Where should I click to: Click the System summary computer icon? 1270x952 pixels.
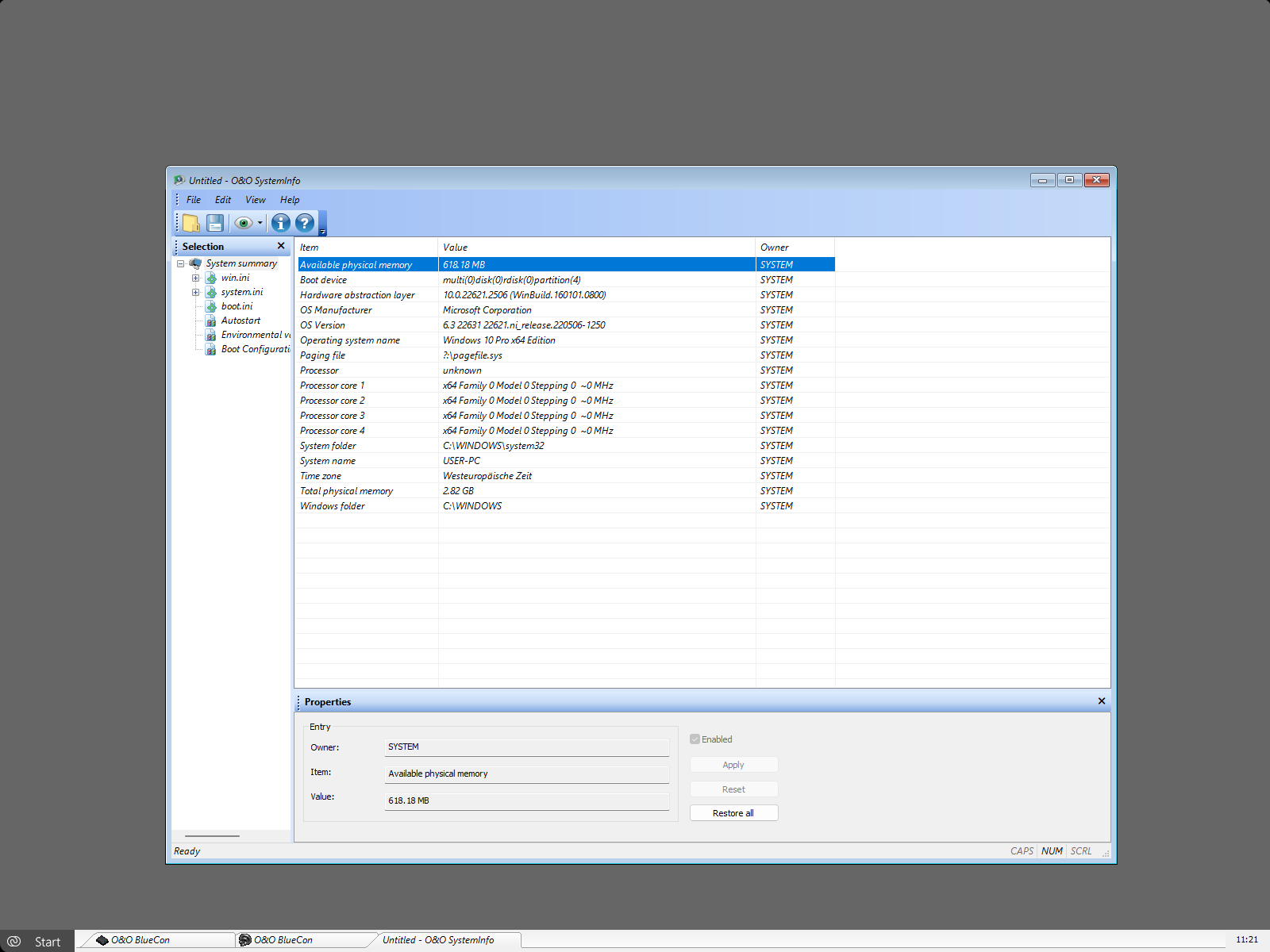point(195,263)
